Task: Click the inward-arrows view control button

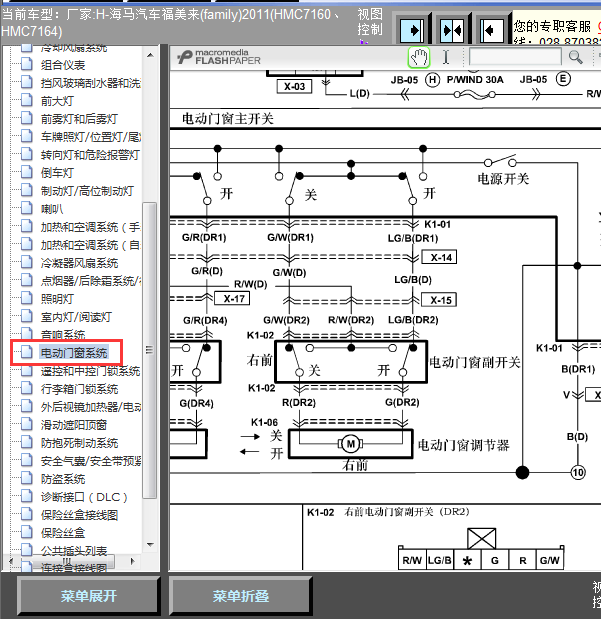Action: tap(452, 30)
